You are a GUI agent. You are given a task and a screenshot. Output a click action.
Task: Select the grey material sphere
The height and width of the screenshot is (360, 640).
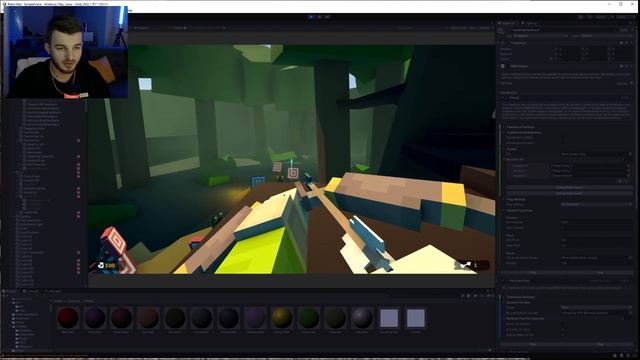point(362,318)
